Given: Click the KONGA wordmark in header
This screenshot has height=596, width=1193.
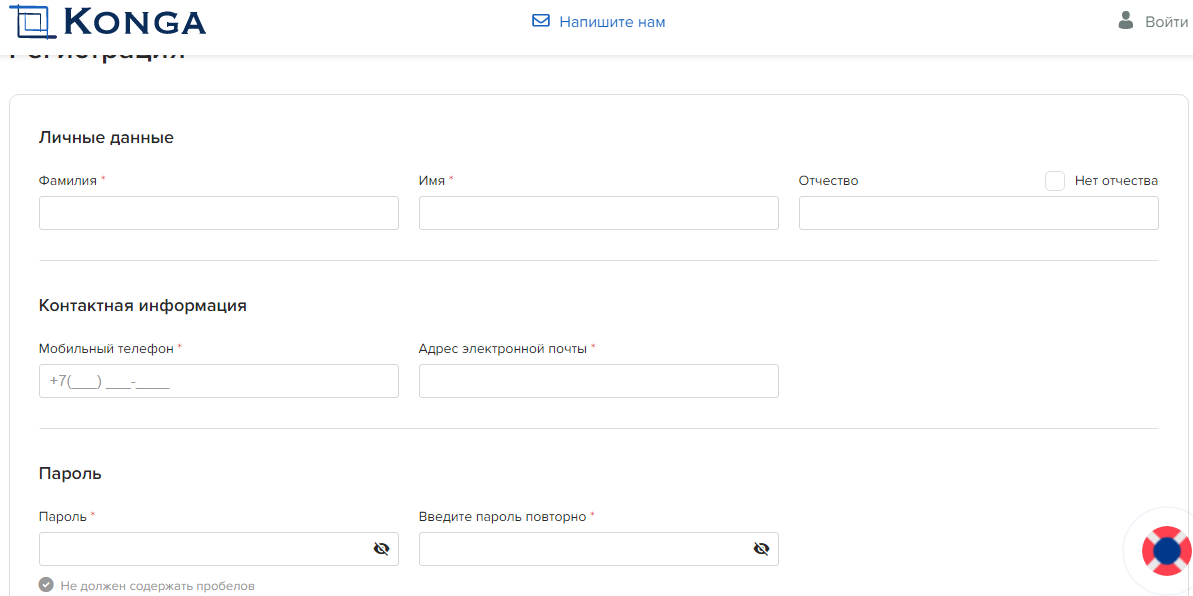Looking at the screenshot, I should click(133, 22).
